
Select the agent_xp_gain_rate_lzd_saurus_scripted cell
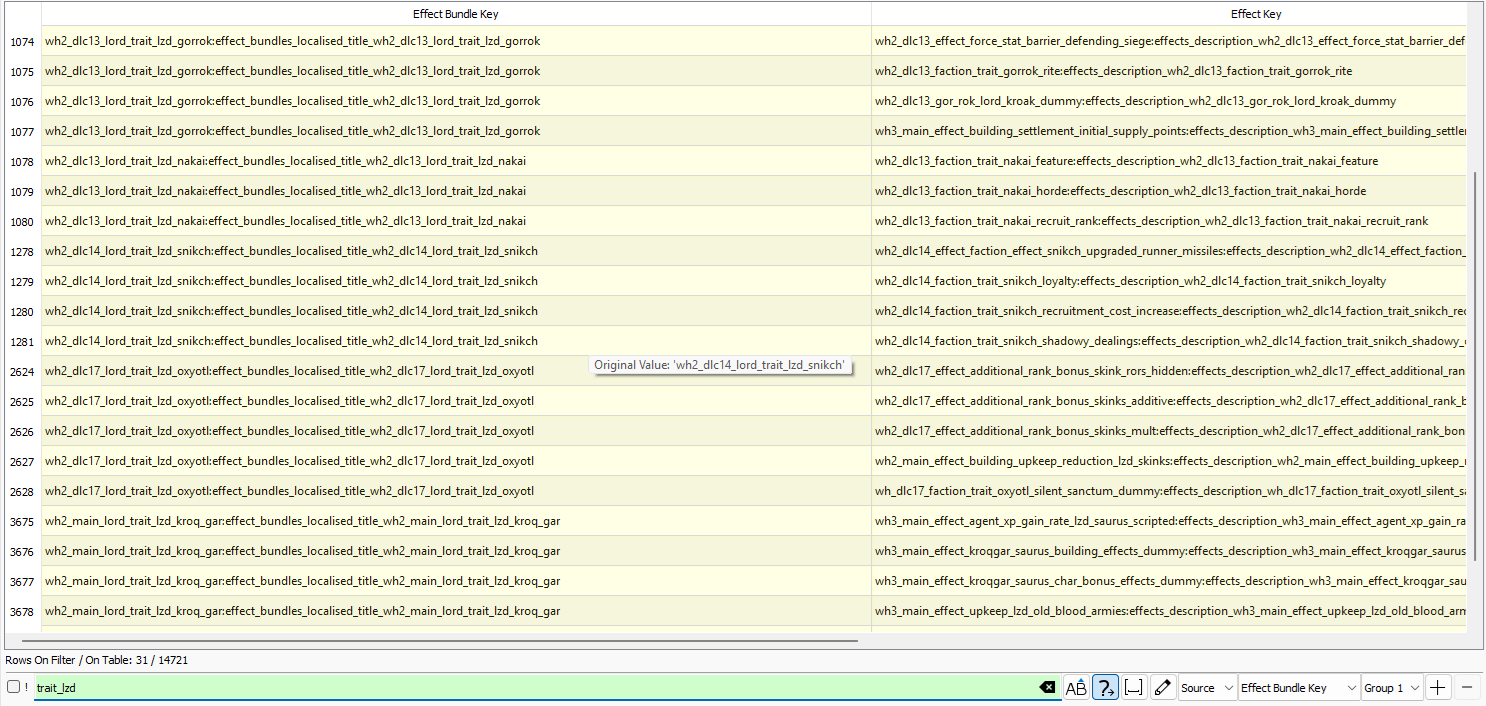coord(1168,521)
